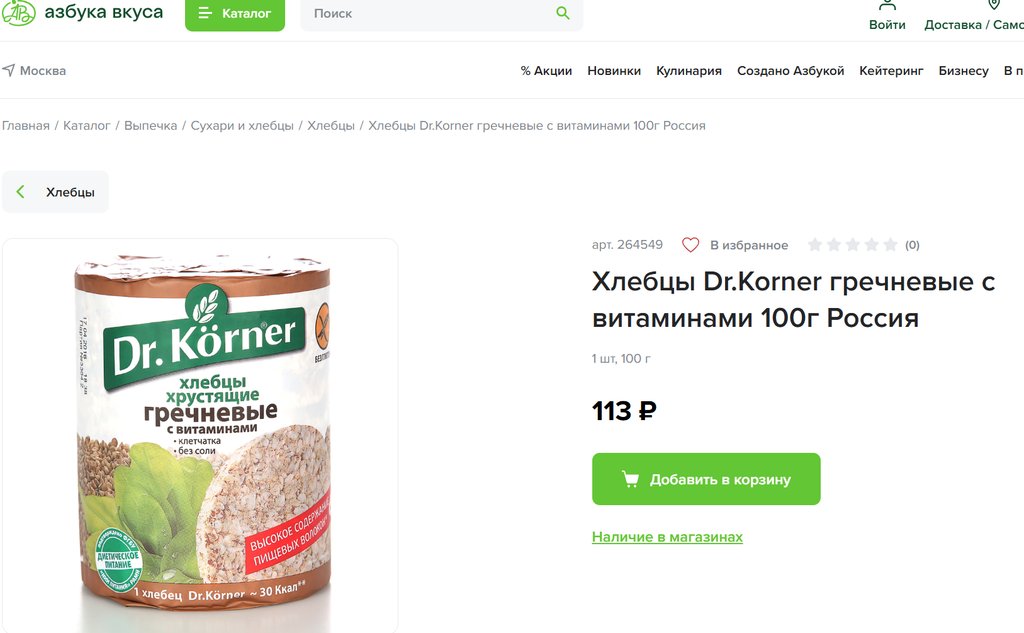Viewport: 1024px width, 633px height.
Task: Click the Войти user profile icon
Action: tap(887, 5)
